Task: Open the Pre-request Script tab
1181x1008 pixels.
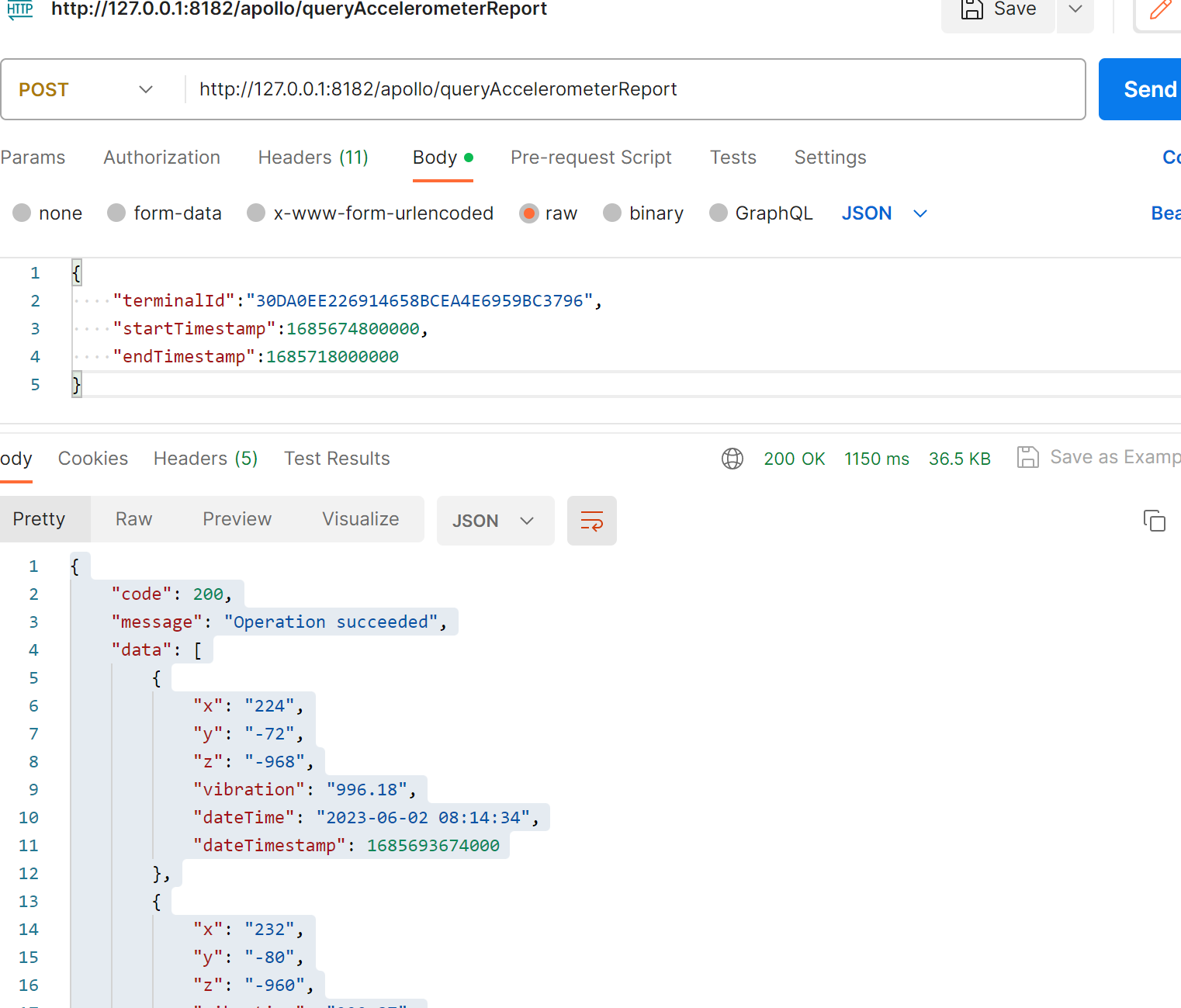Action: (x=590, y=158)
